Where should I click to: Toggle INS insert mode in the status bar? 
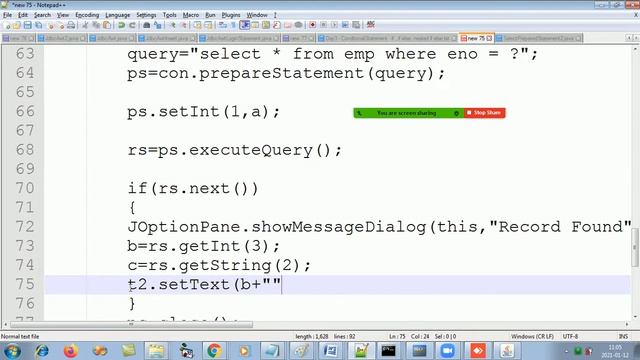(x=623, y=336)
